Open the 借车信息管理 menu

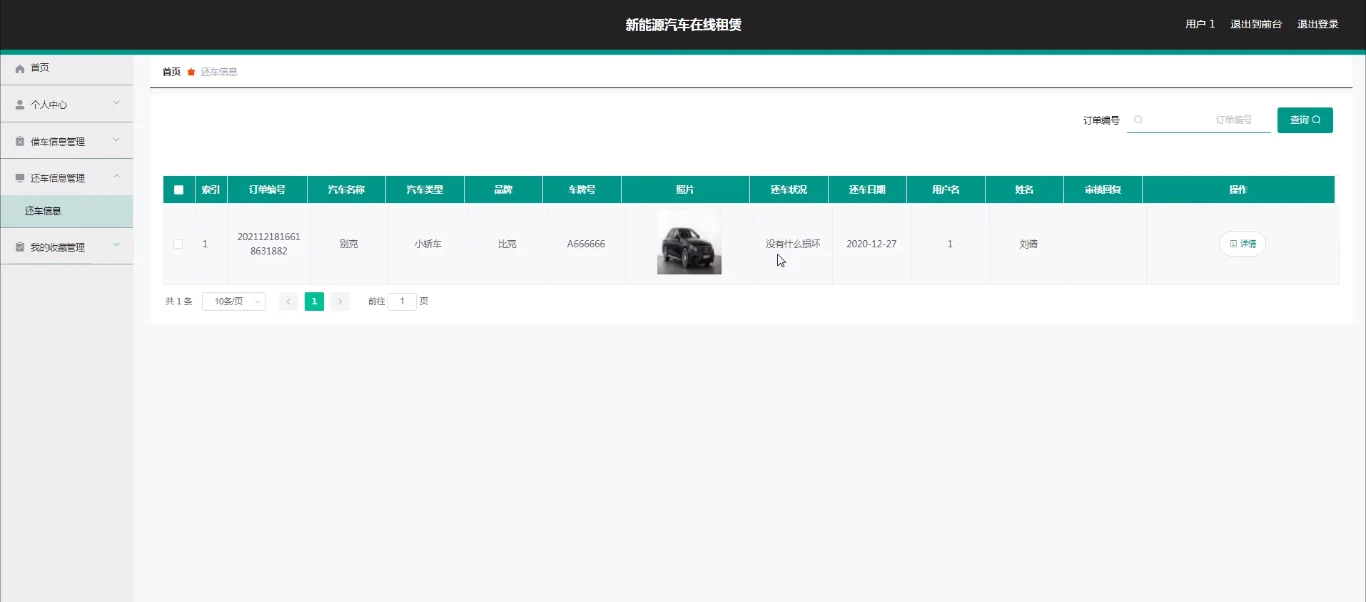click(66, 141)
